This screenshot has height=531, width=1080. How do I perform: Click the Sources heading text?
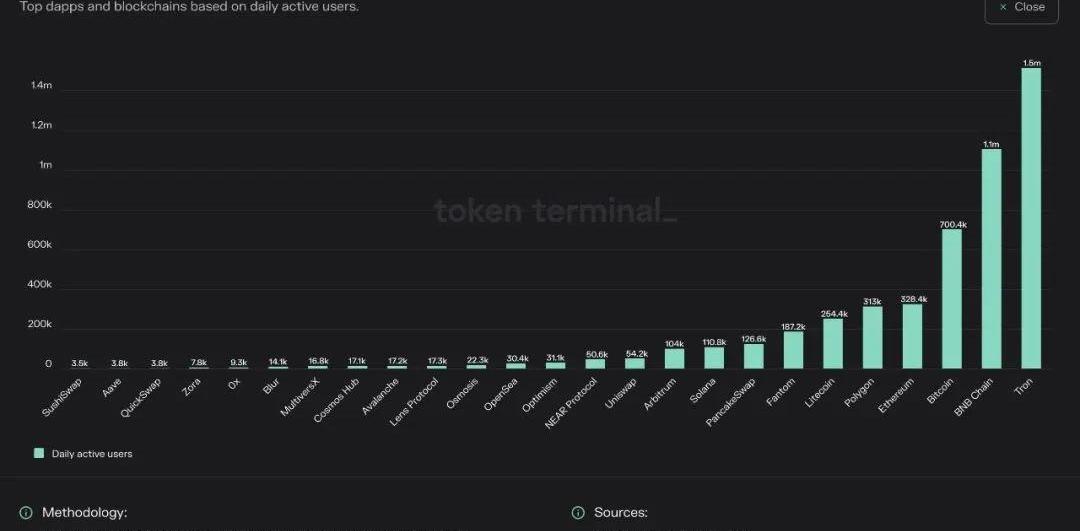(621, 513)
